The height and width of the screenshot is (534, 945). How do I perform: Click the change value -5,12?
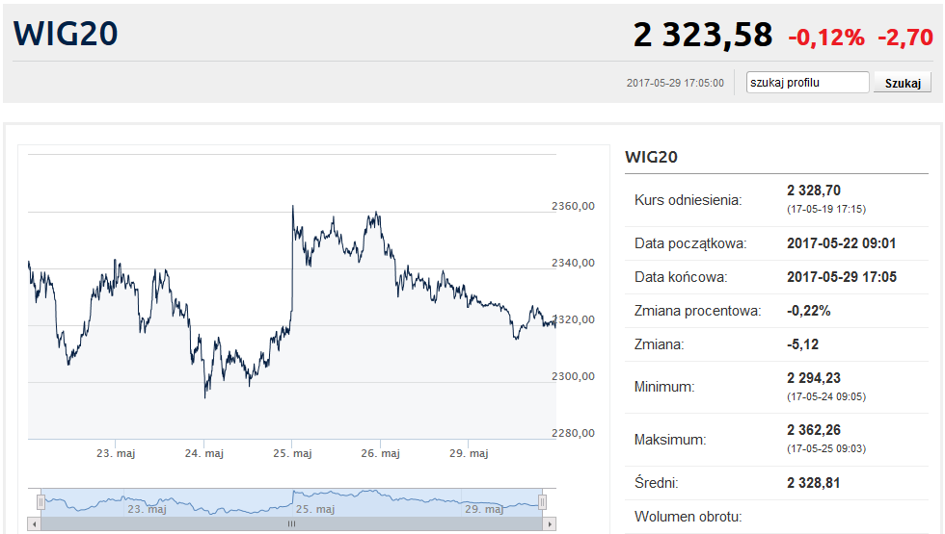(803, 345)
